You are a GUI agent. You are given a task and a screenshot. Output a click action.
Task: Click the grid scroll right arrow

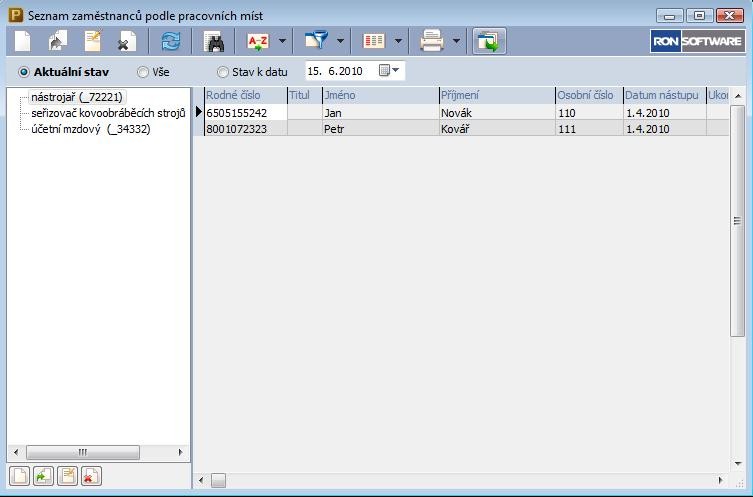coord(720,480)
